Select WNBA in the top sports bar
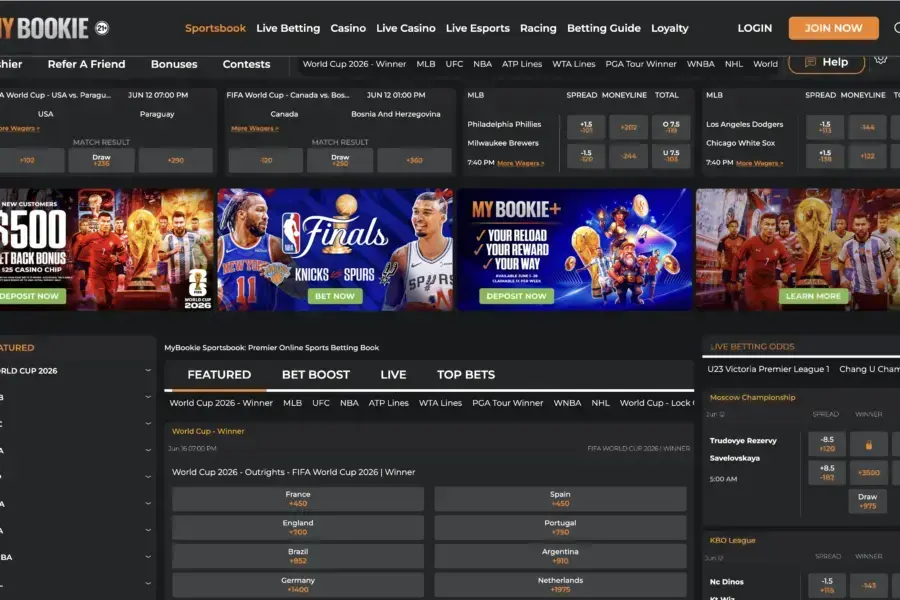The width and height of the screenshot is (900, 600). coord(700,64)
